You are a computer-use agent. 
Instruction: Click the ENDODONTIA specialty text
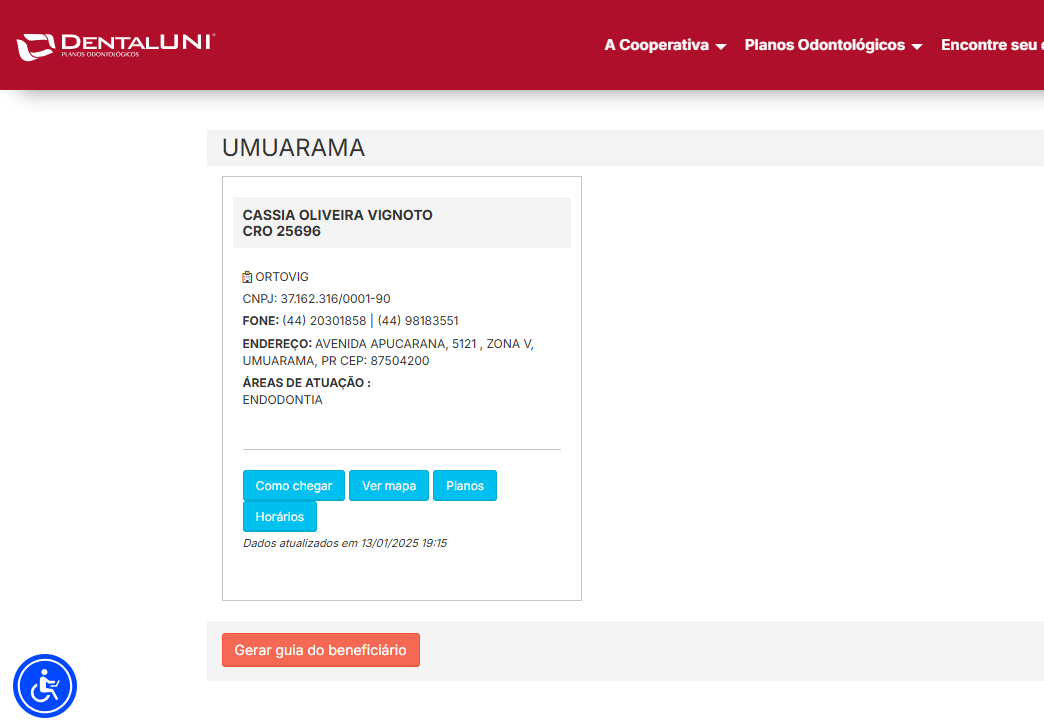click(282, 400)
